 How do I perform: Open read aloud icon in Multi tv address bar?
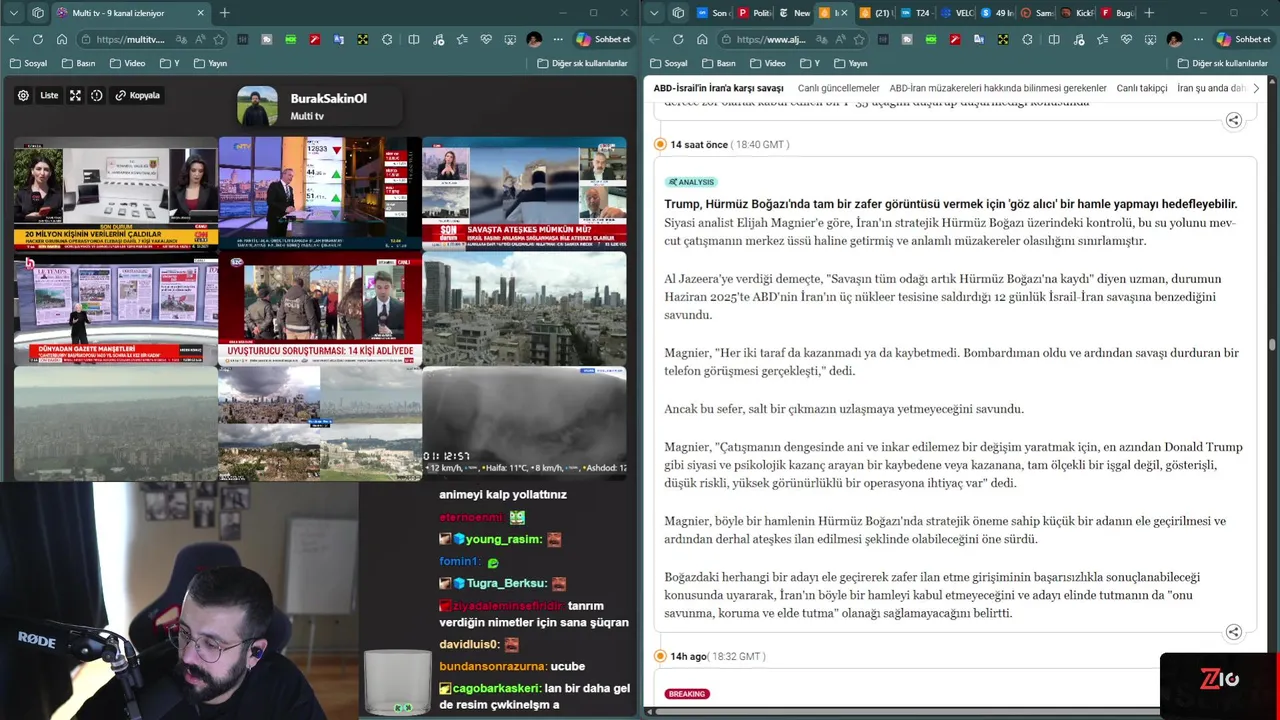[x=200, y=39]
